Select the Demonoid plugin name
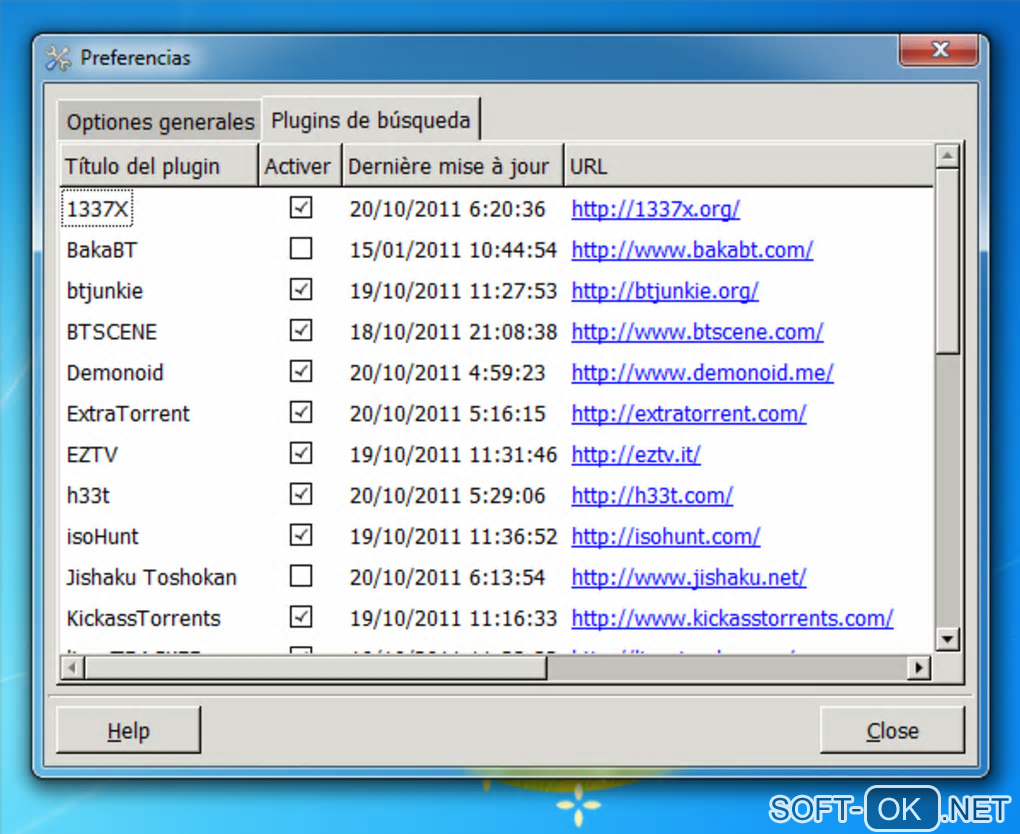 pyautogui.click(x=115, y=373)
